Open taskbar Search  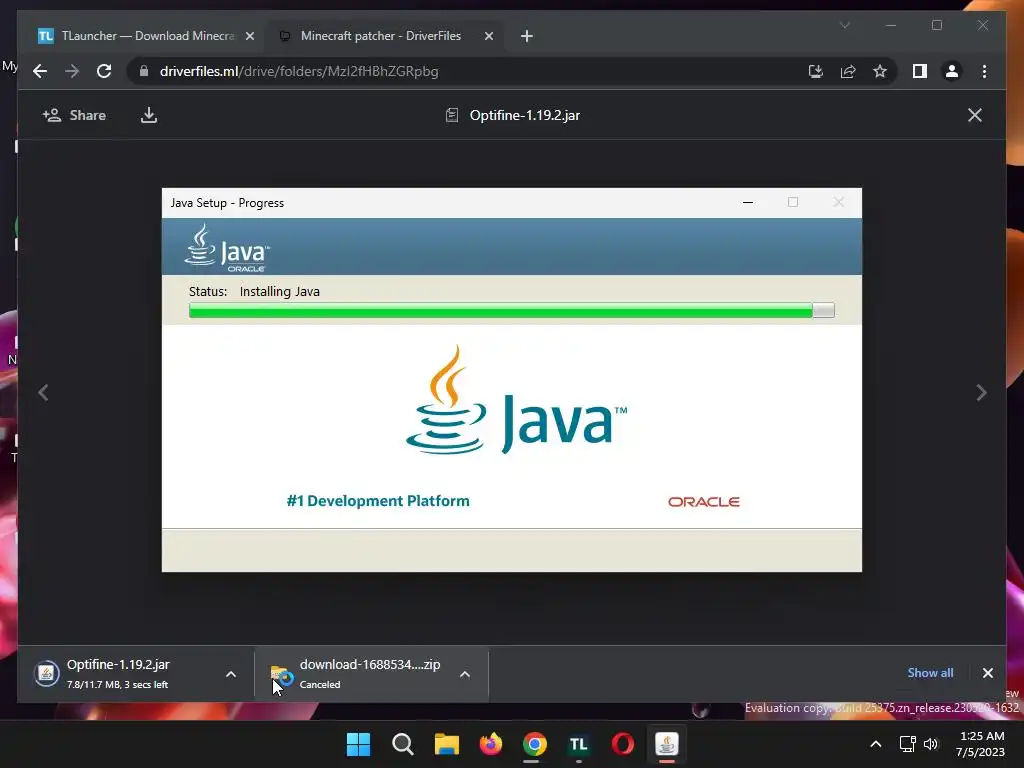pyautogui.click(x=402, y=744)
